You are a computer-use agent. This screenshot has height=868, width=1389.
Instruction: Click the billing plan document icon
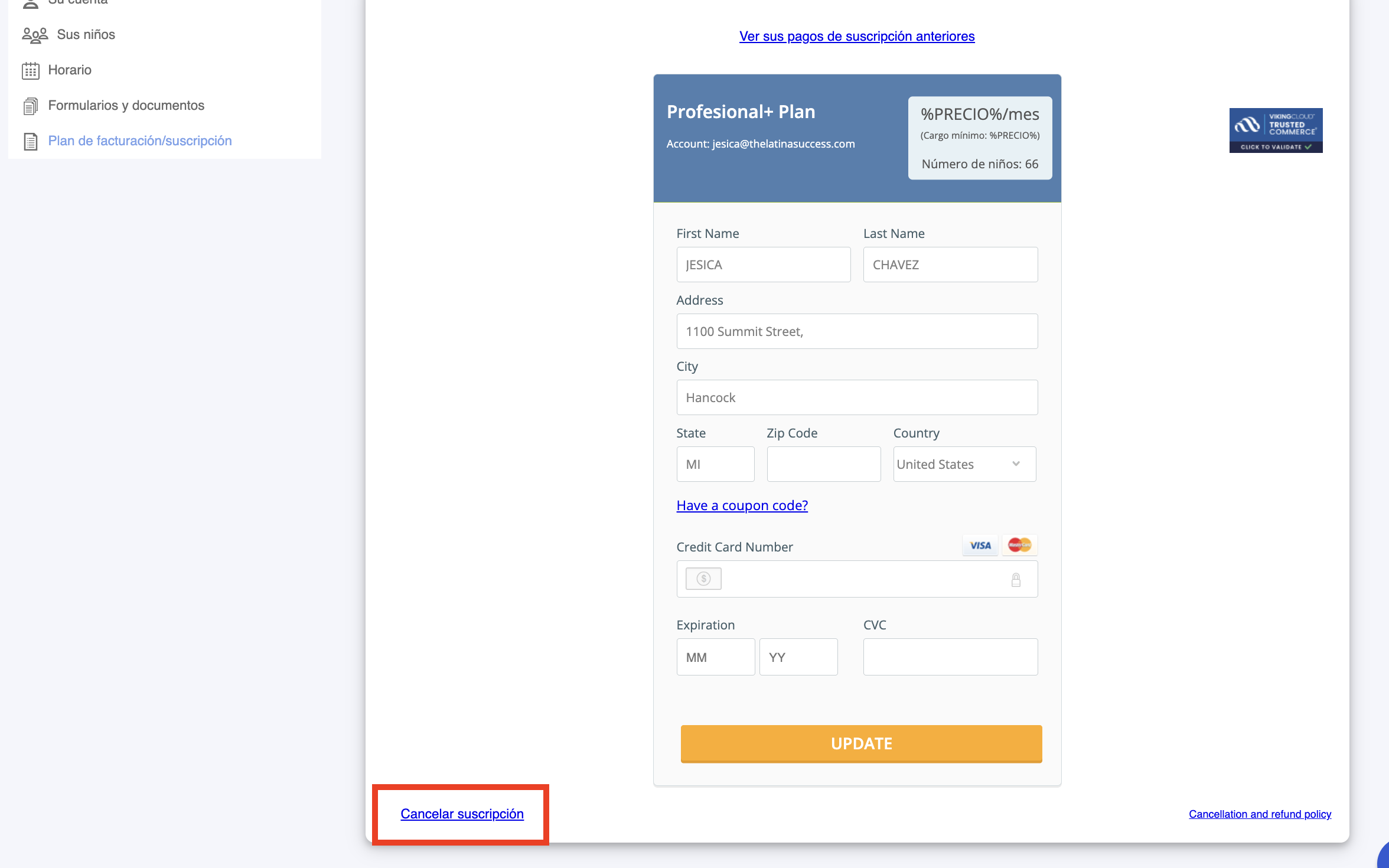31,142
